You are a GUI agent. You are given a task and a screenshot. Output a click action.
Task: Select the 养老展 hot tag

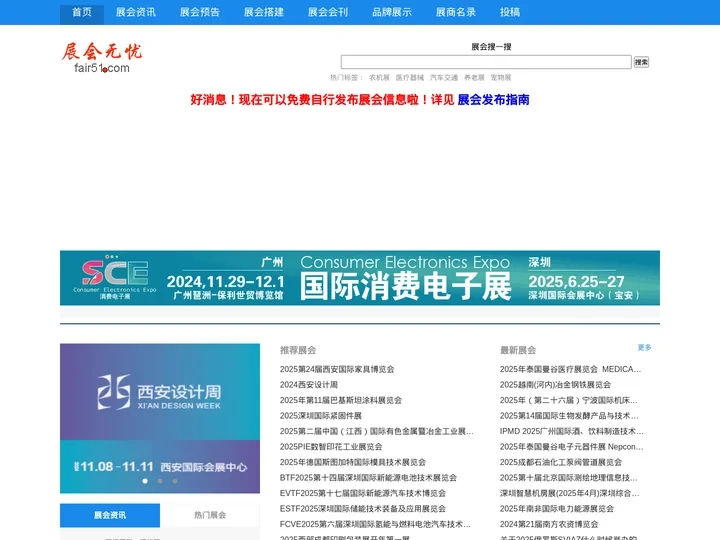(x=474, y=78)
